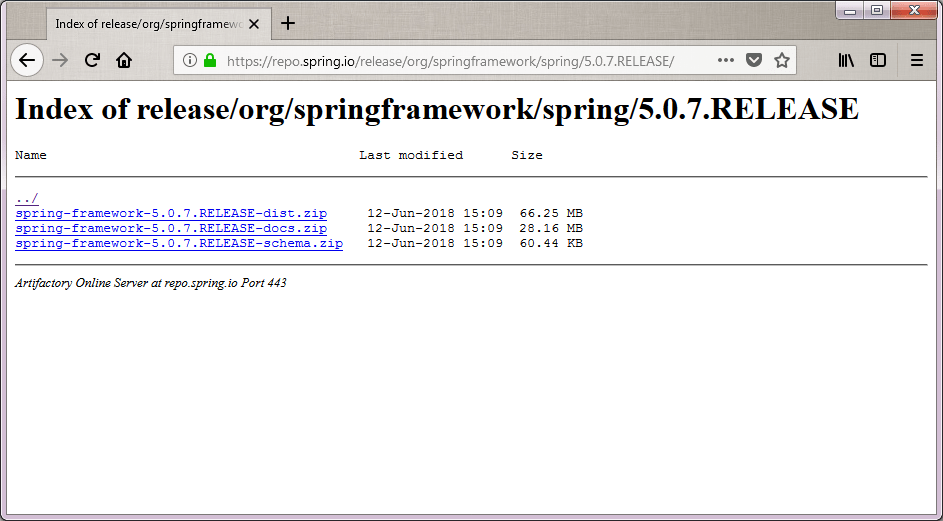Screen dimensions: 943x521
Task: Open the parent directory ../ link
Action: pos(26,198)
